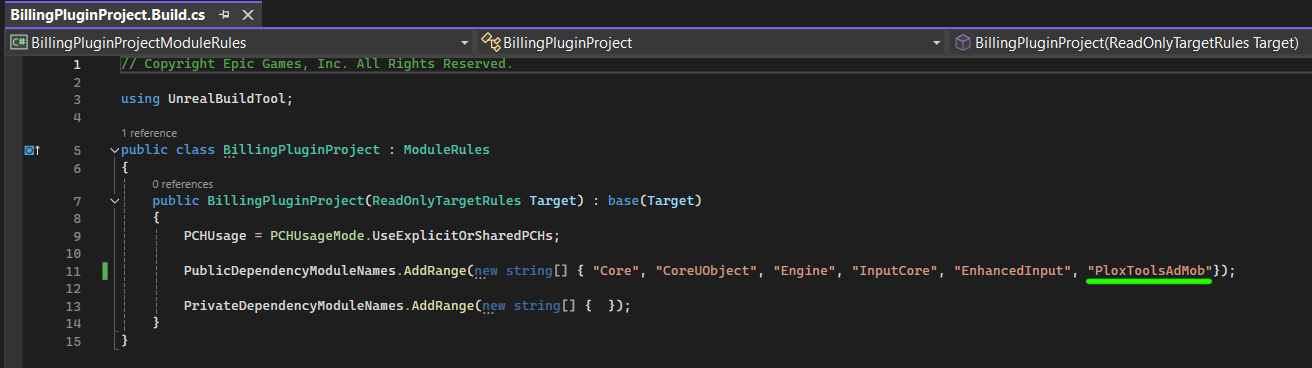This screenshot has height=368, width=1312.
Task: Open the BillingPluginProjectModuleRules project dropdown
Action: coord(240,43)
